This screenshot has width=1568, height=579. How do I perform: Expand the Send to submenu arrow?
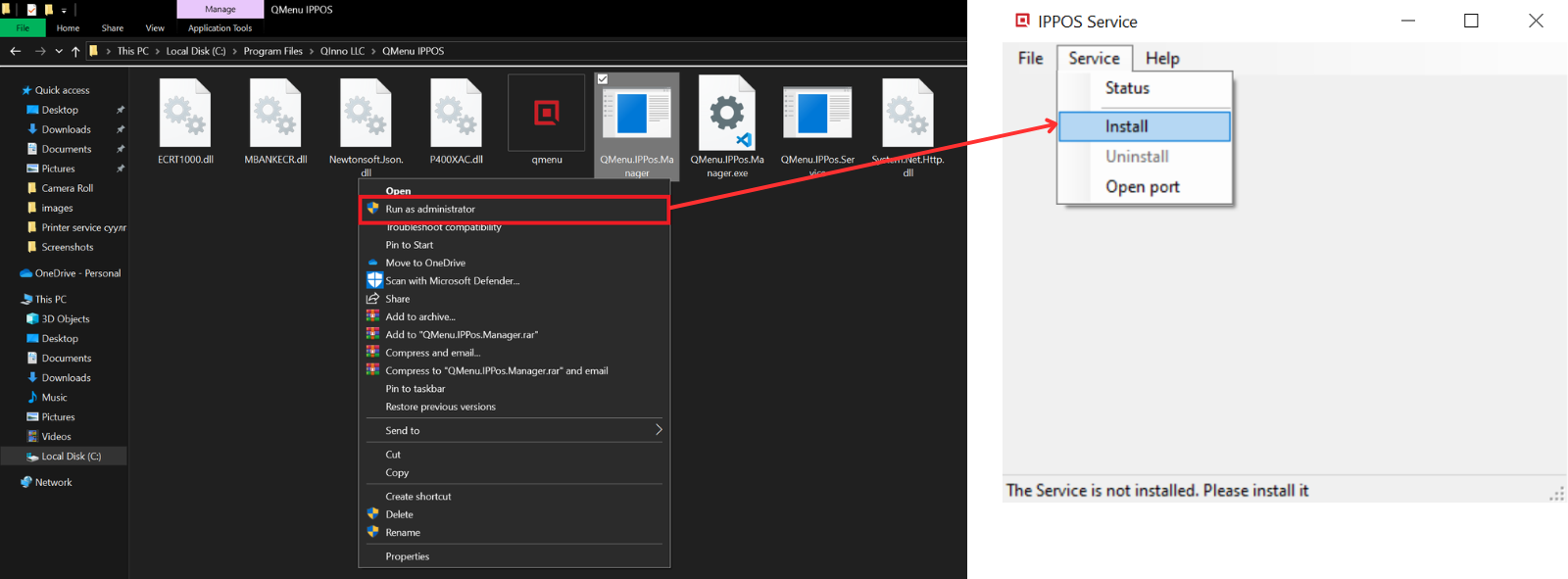point(659,430)
